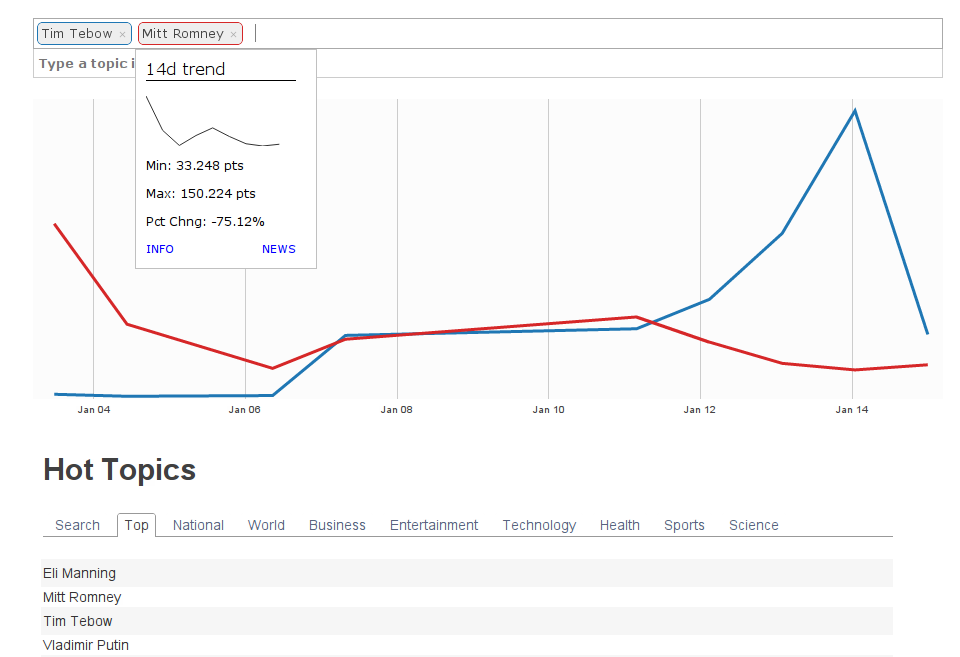Viewport: 960px width, 657px height.
Task: Open the Health tab
Action: click(620, 525)
